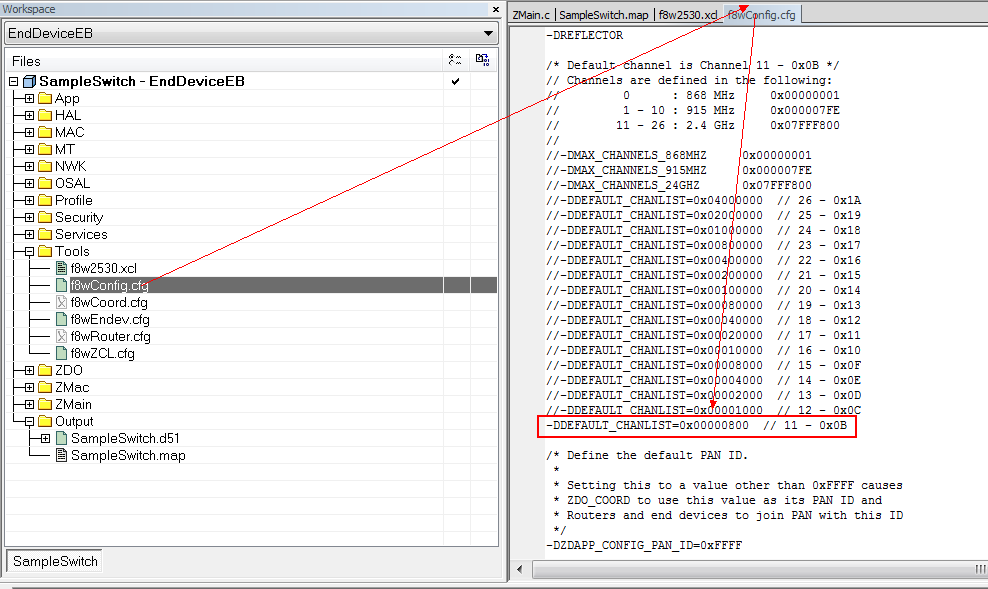Click the f8w2530.xcl file icon

(x=61, y=268)
